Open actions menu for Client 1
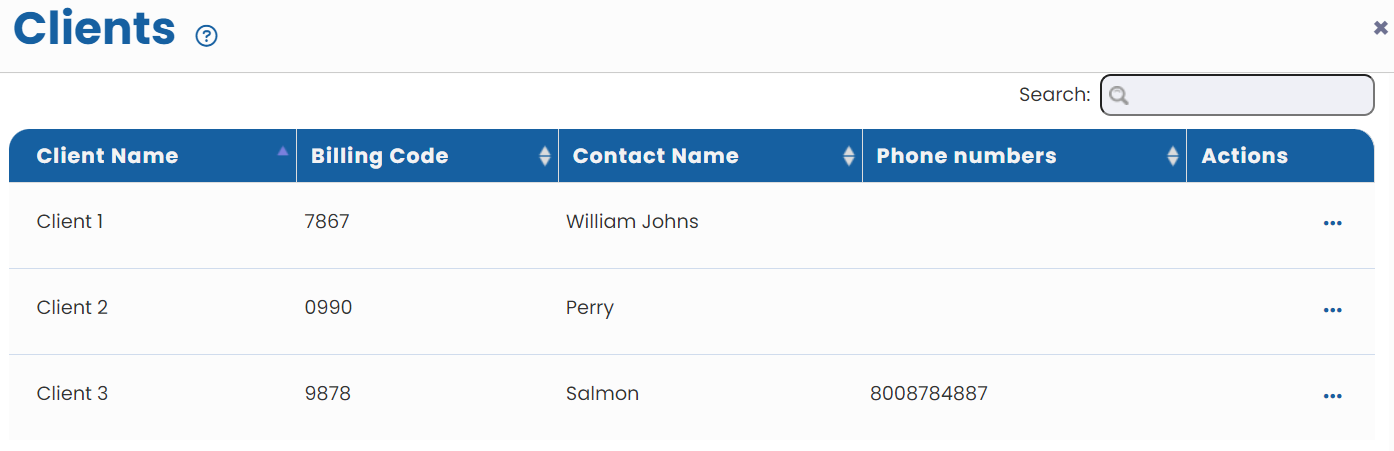1394x451 pixels. (x=1332, y=223)
